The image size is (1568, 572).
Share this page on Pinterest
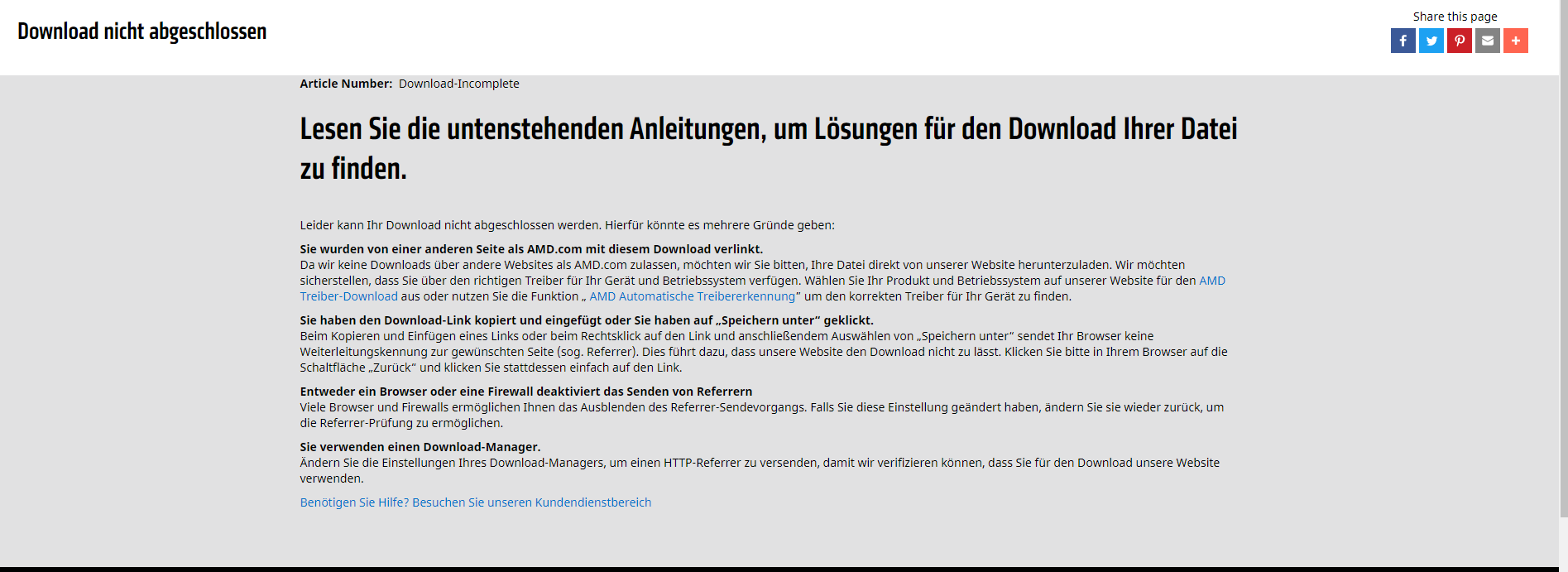pos(1459,41)
